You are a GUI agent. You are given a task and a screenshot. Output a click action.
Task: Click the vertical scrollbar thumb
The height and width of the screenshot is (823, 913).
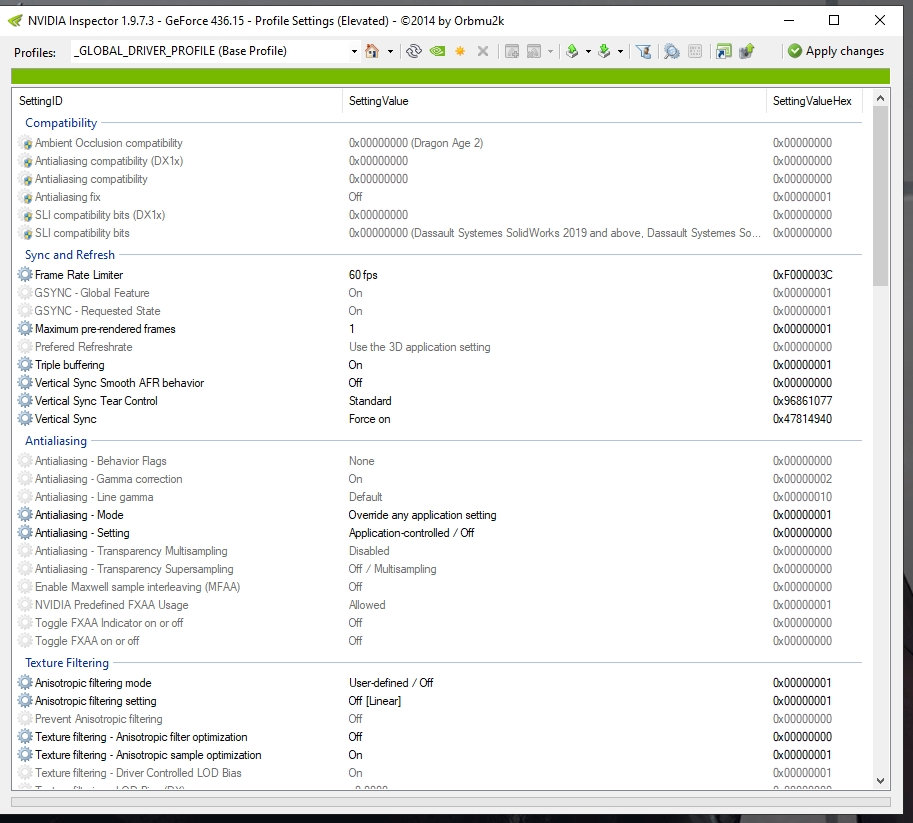880,196
